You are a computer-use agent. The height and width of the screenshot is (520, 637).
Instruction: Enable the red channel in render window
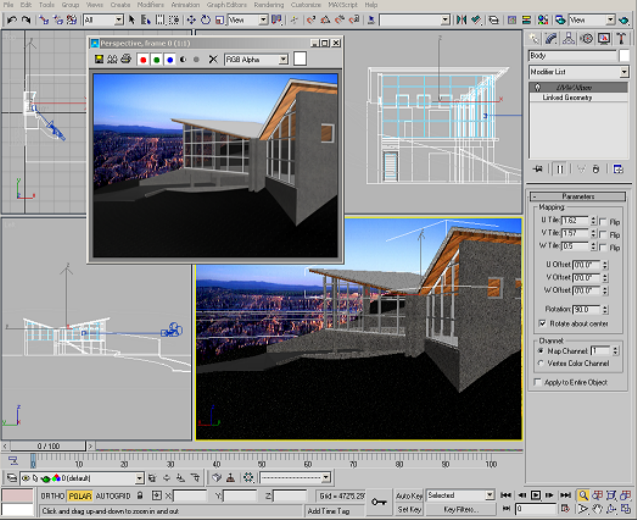(x=143, y=60)
